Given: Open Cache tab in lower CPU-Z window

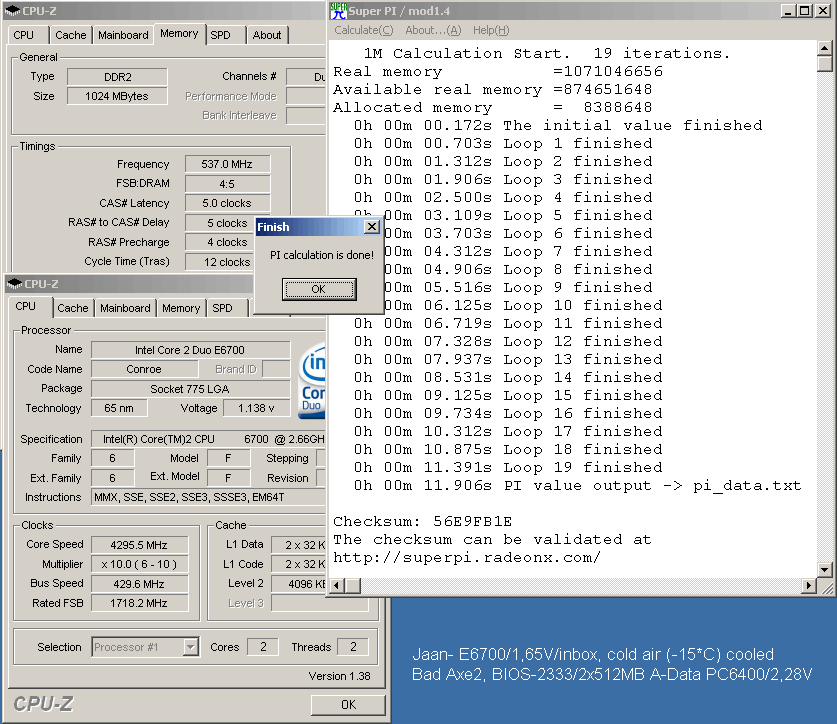Looking at the screenshot, I should click(x=73, y=309).
